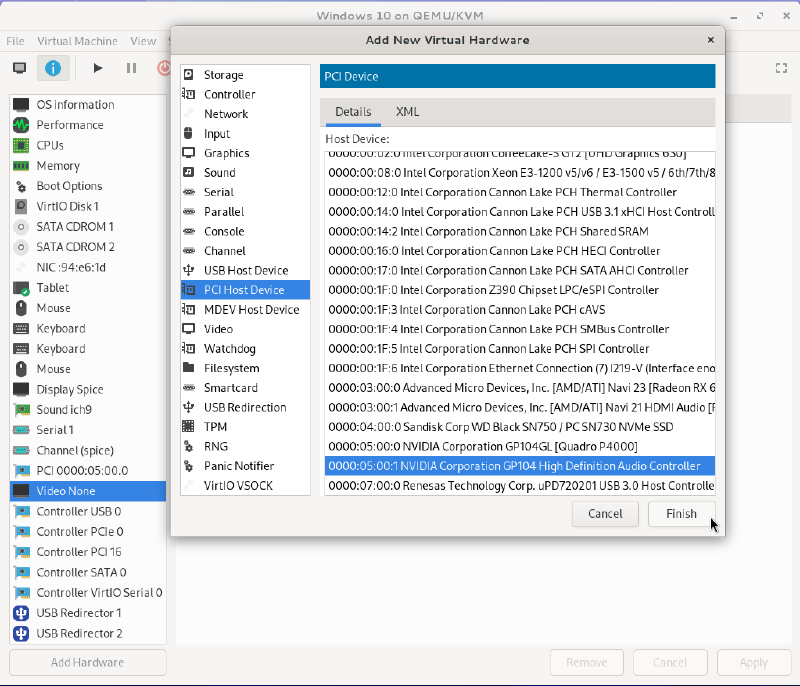The height and width of the screenshot is (686, 800).
Task: Select Video None in hardware list
Action: 88,491
